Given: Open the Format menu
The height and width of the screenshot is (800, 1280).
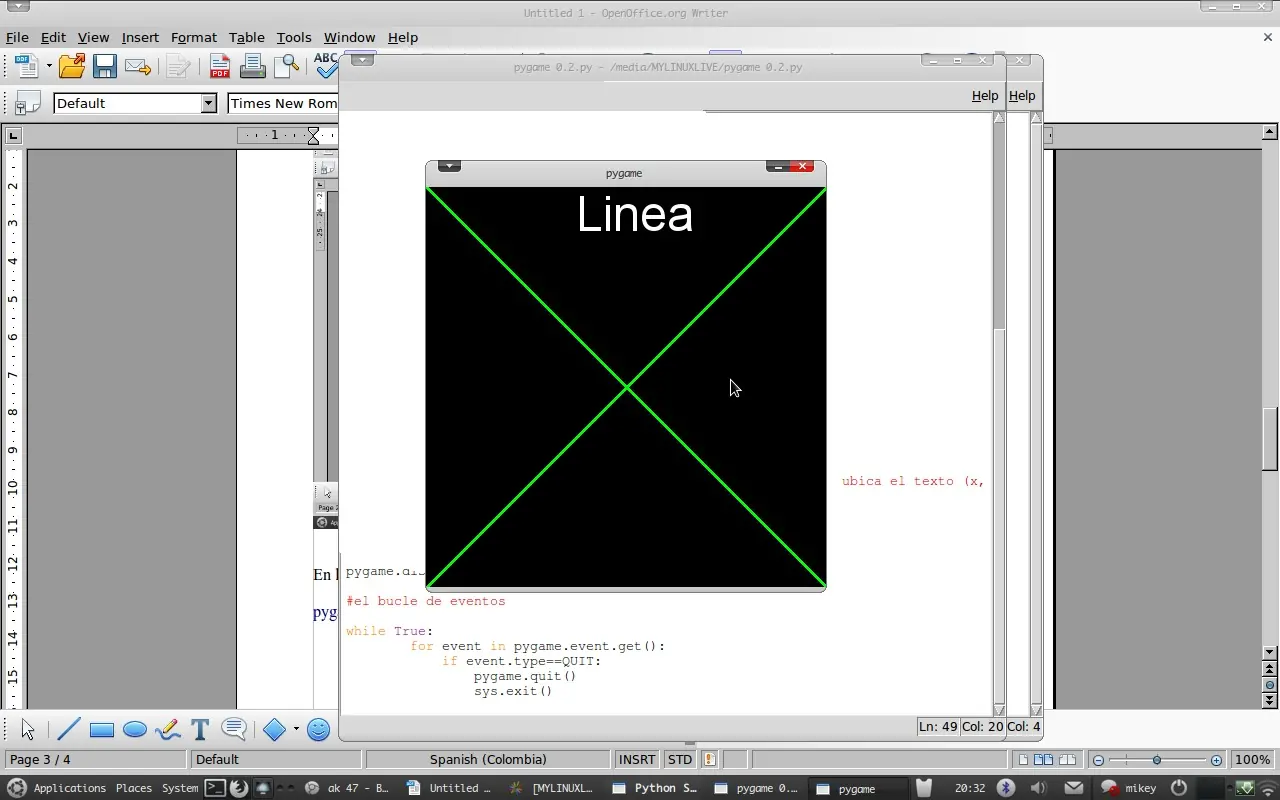Looking at the screenshot, I should [x=194, y=37].
